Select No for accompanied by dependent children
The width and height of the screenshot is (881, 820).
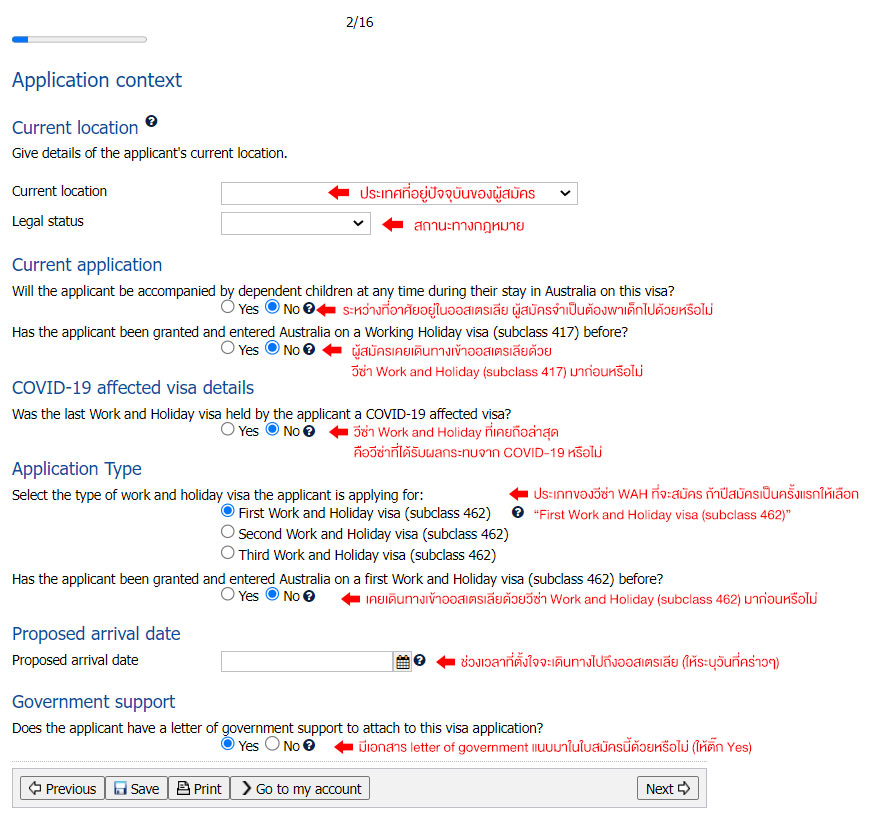(273, 307)
